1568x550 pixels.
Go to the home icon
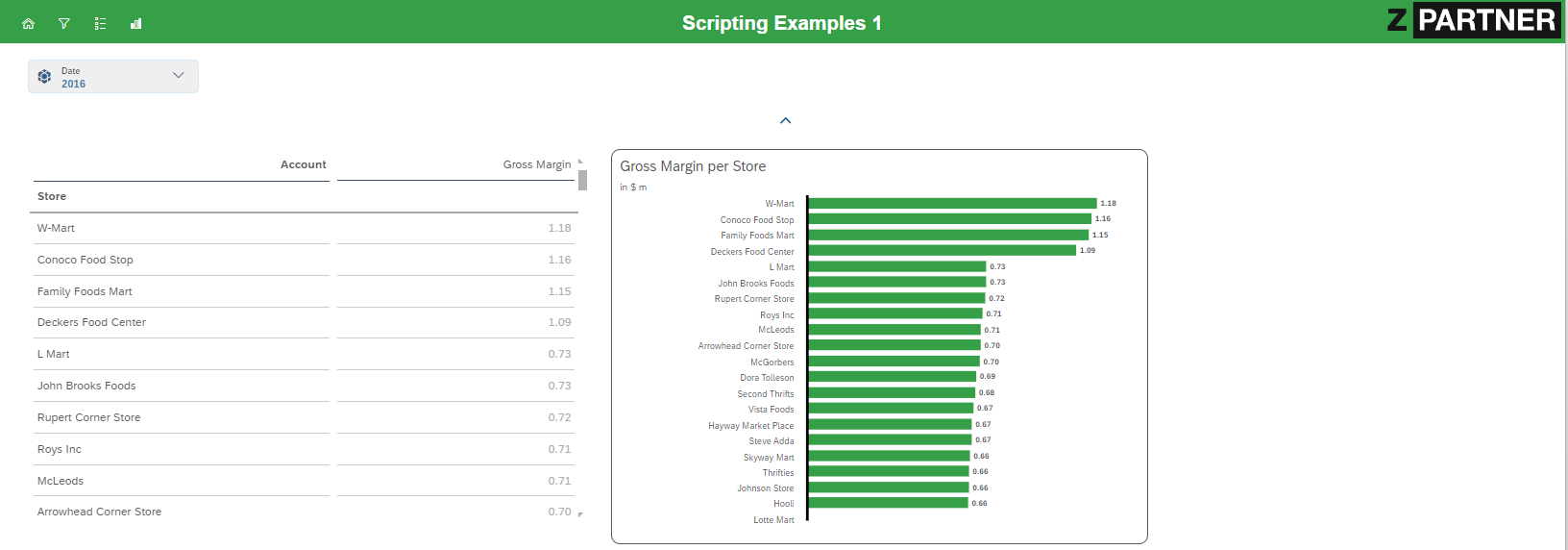click(28, 23)
